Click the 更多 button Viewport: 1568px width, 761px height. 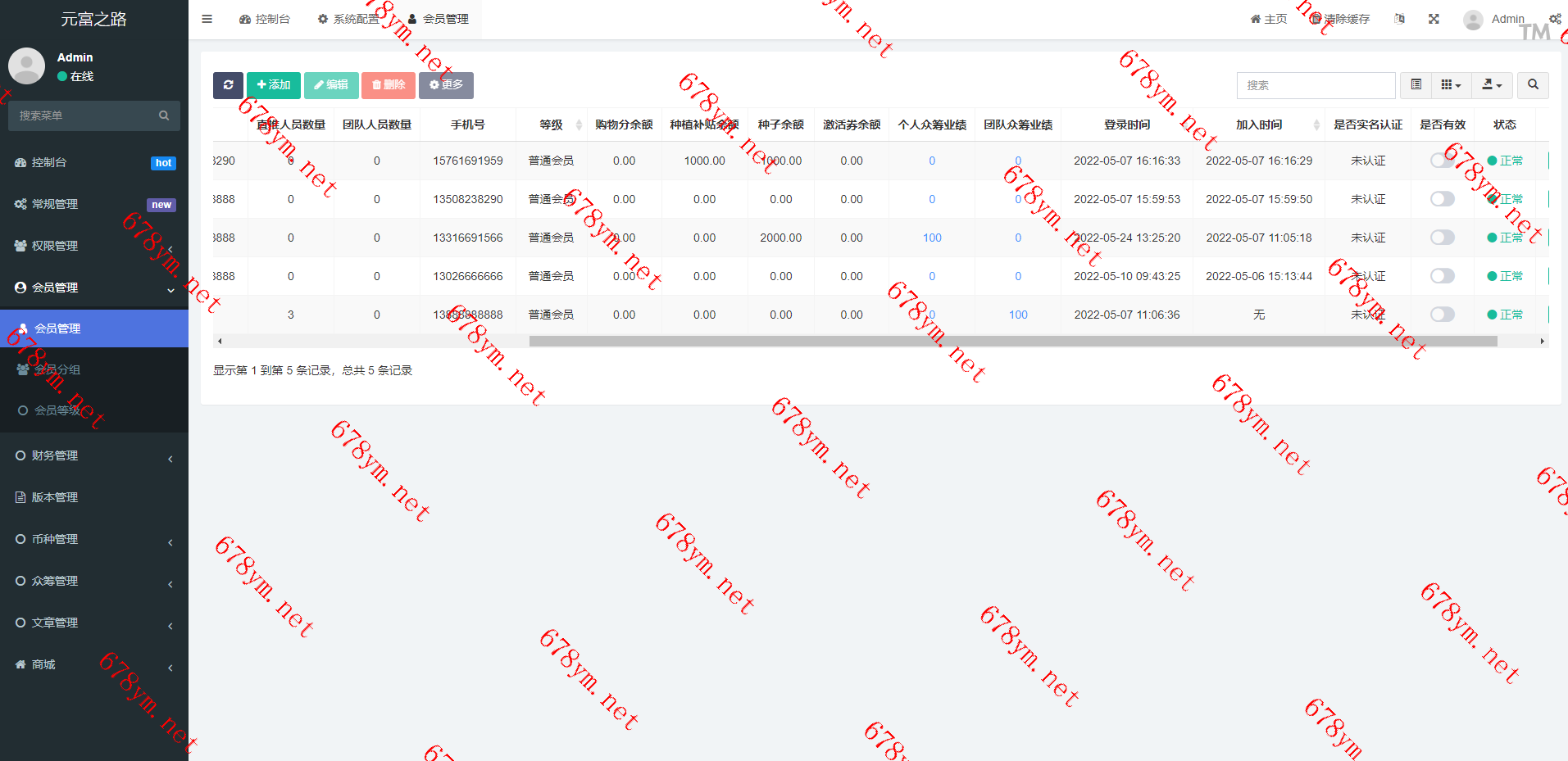click(x=446, y=85)
